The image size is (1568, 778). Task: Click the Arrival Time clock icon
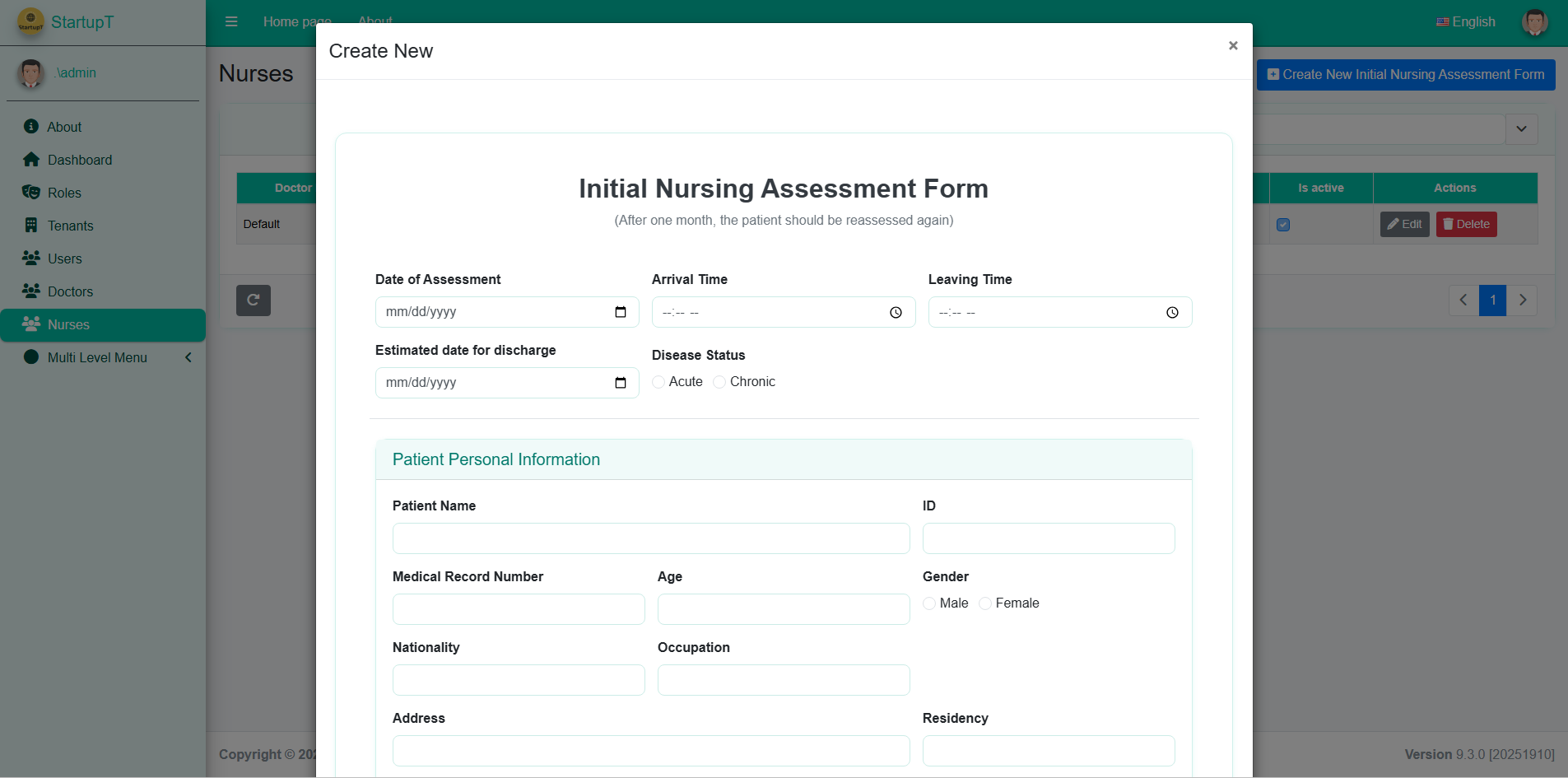(x=896, y=313)
